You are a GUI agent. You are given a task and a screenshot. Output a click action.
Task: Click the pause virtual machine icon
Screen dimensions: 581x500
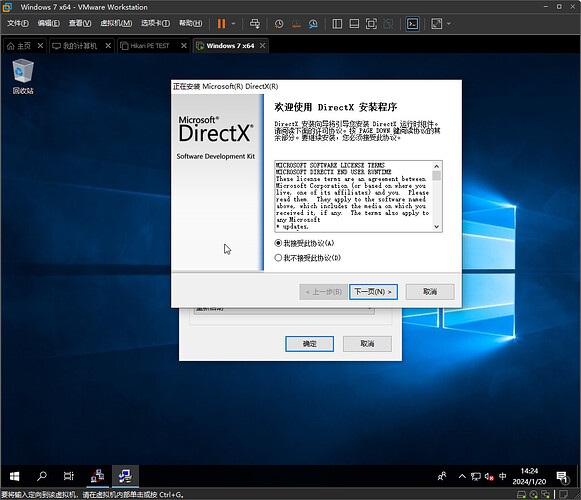point(221,24)
